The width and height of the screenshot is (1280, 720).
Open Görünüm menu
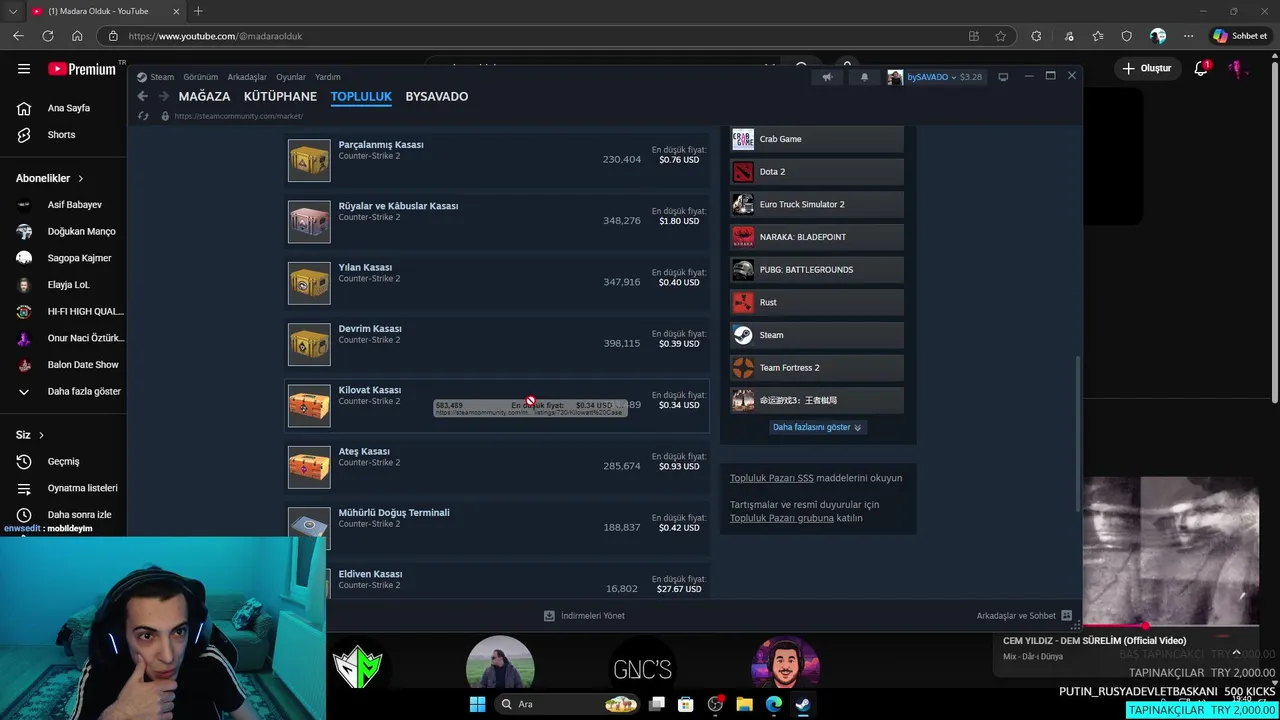(x=200, y=77)
